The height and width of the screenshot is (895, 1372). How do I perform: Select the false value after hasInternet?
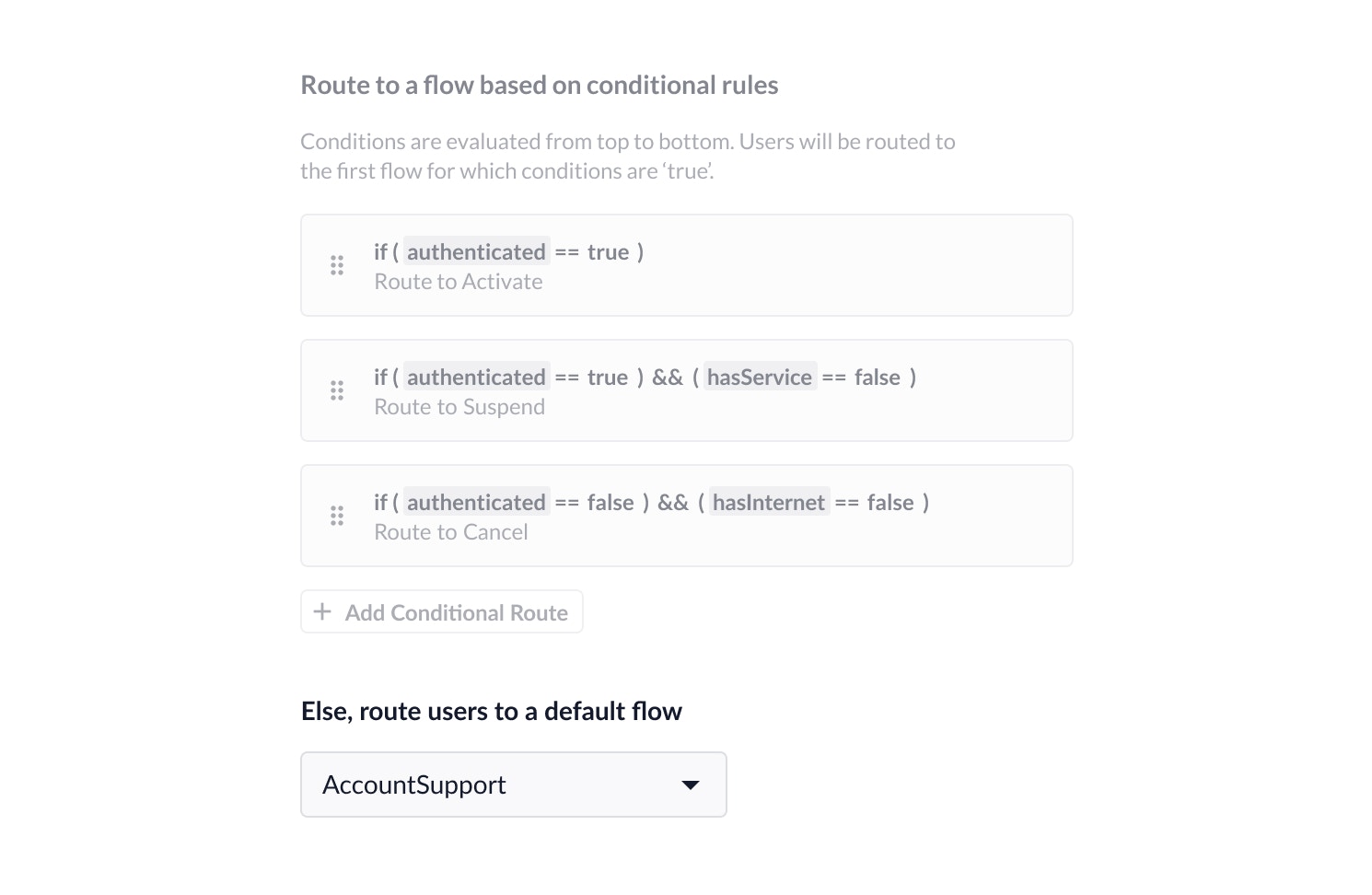889,503
